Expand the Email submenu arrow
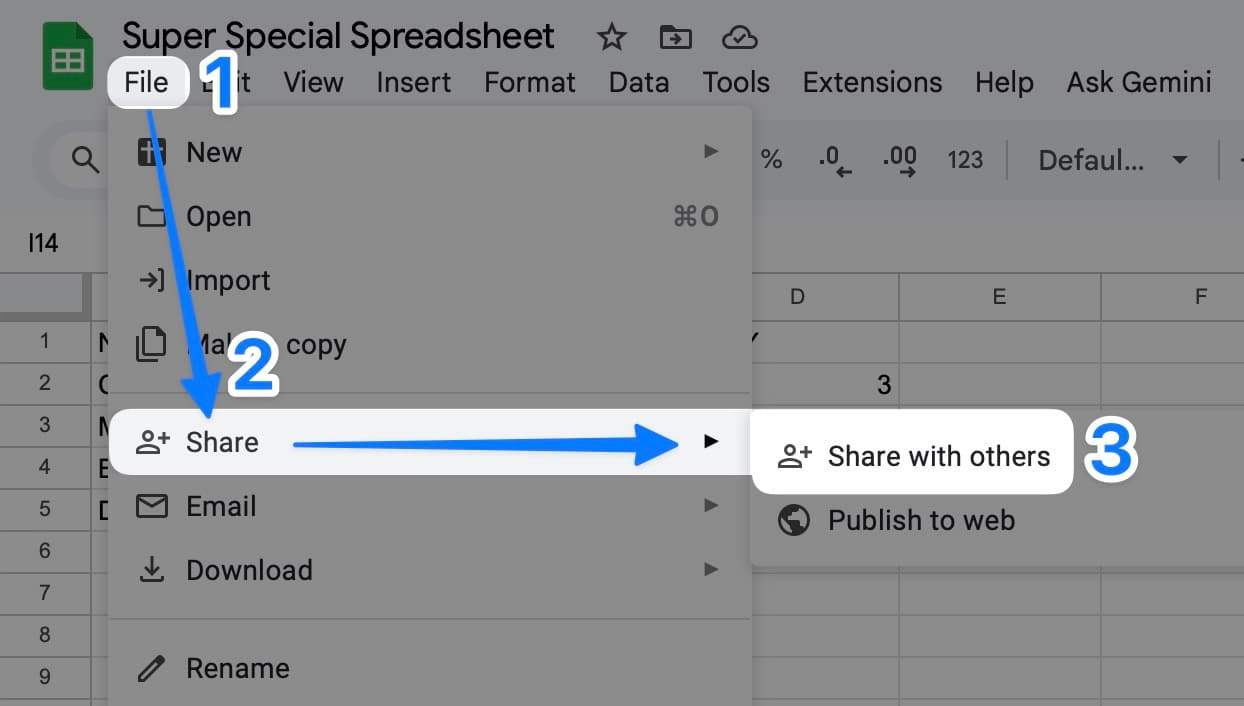Image resolution: width=1244 pixels, height=706 pixels. (x=711, y=505)
